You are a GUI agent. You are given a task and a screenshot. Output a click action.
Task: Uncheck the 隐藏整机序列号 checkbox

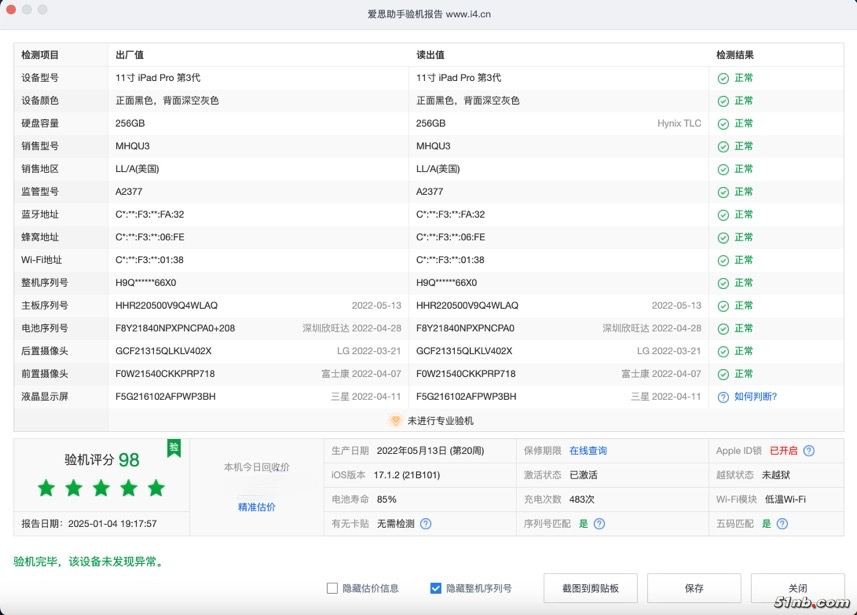tap(435, 588)
